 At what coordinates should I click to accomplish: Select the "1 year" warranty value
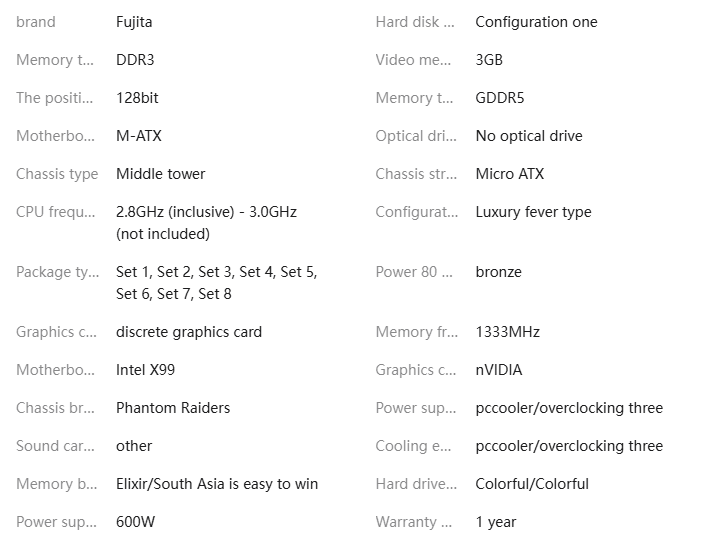[x=496, y=522]
